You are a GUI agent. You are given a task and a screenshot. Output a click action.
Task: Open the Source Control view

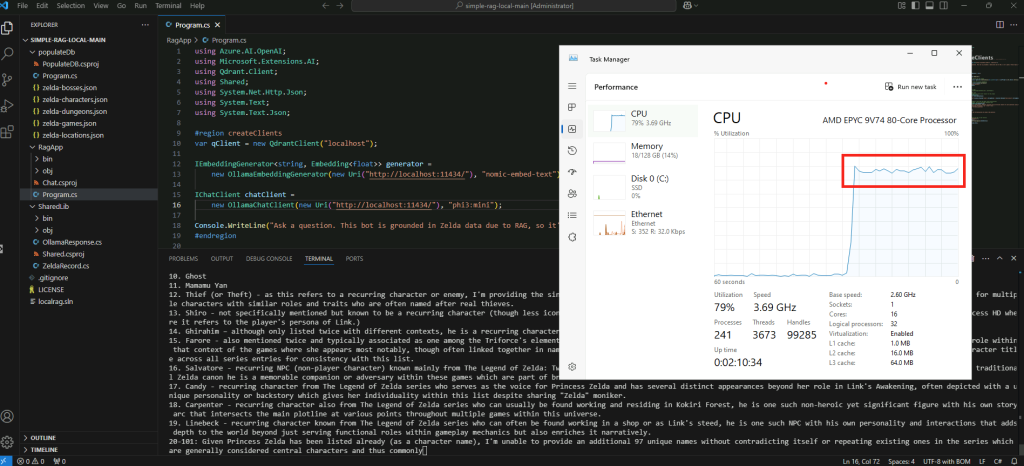point(7,80)
